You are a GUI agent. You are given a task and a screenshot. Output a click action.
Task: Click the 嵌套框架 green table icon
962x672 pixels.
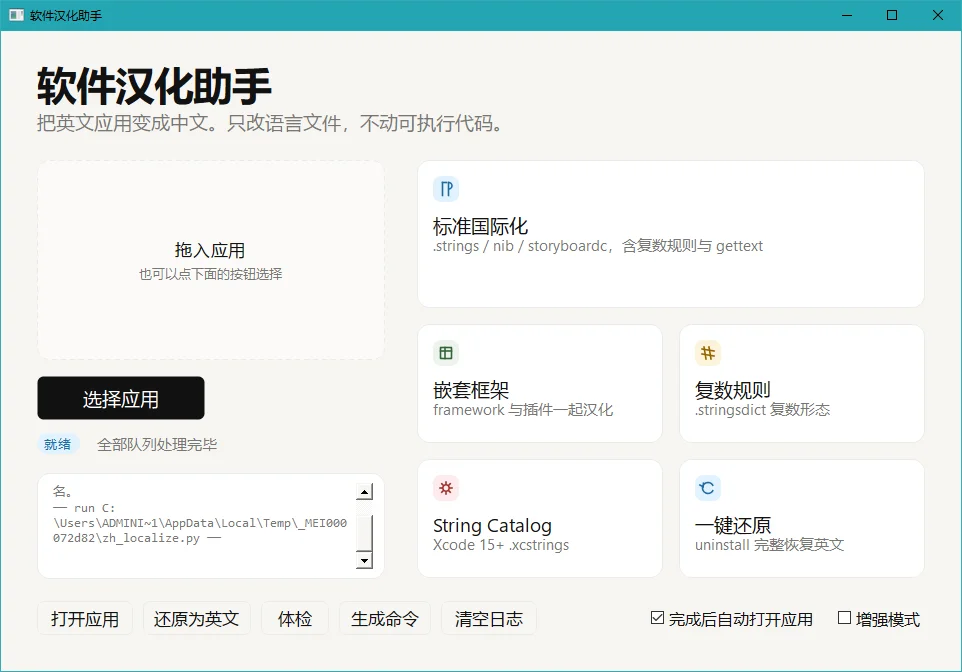[x=446, y=353]
